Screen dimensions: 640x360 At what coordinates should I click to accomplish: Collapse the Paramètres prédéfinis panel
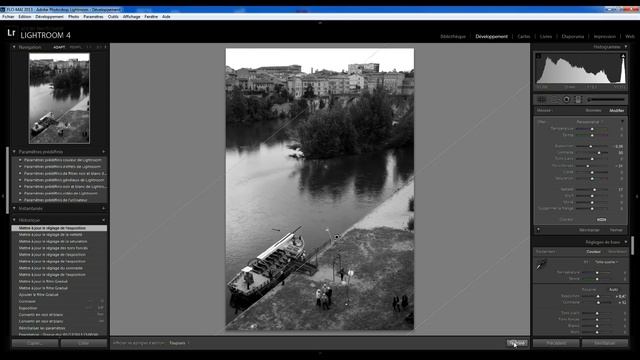click(x=14, y=151)
